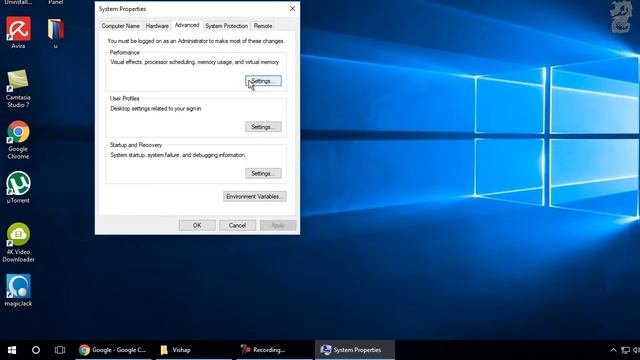Click the Windows Start button
Viewport: 640px width, 360px height.
(x=12, y=350)
